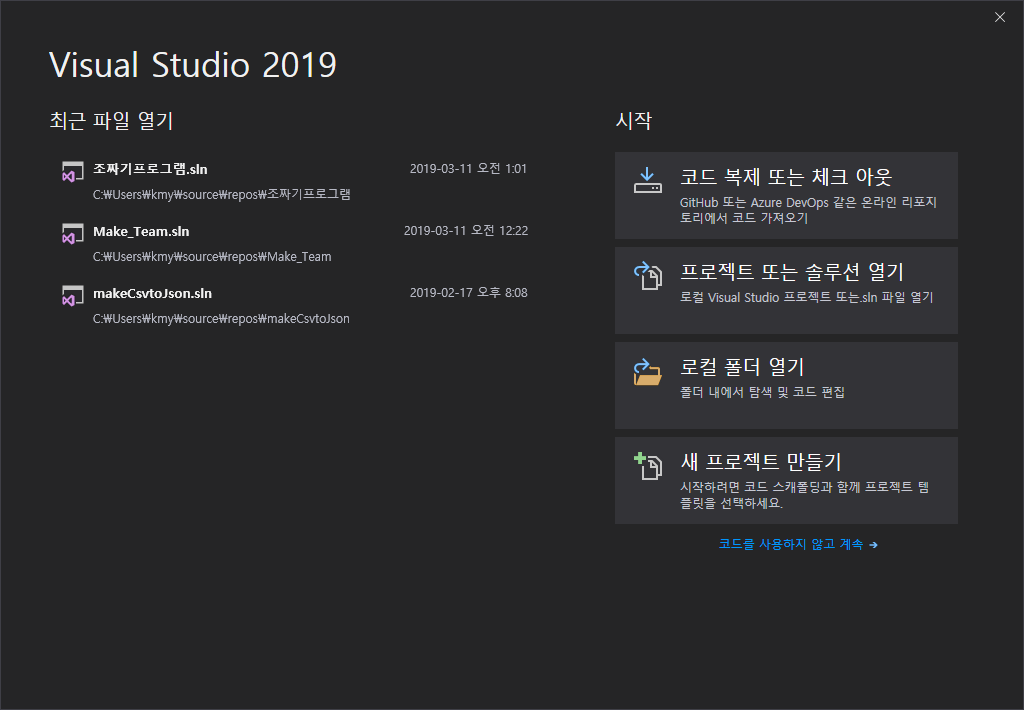Image resolution: width=1024 pixels, height=710 pixels.
Task: Click path C:\Users\kmy\source\repos\Make_Team
Action: (212, 257)
